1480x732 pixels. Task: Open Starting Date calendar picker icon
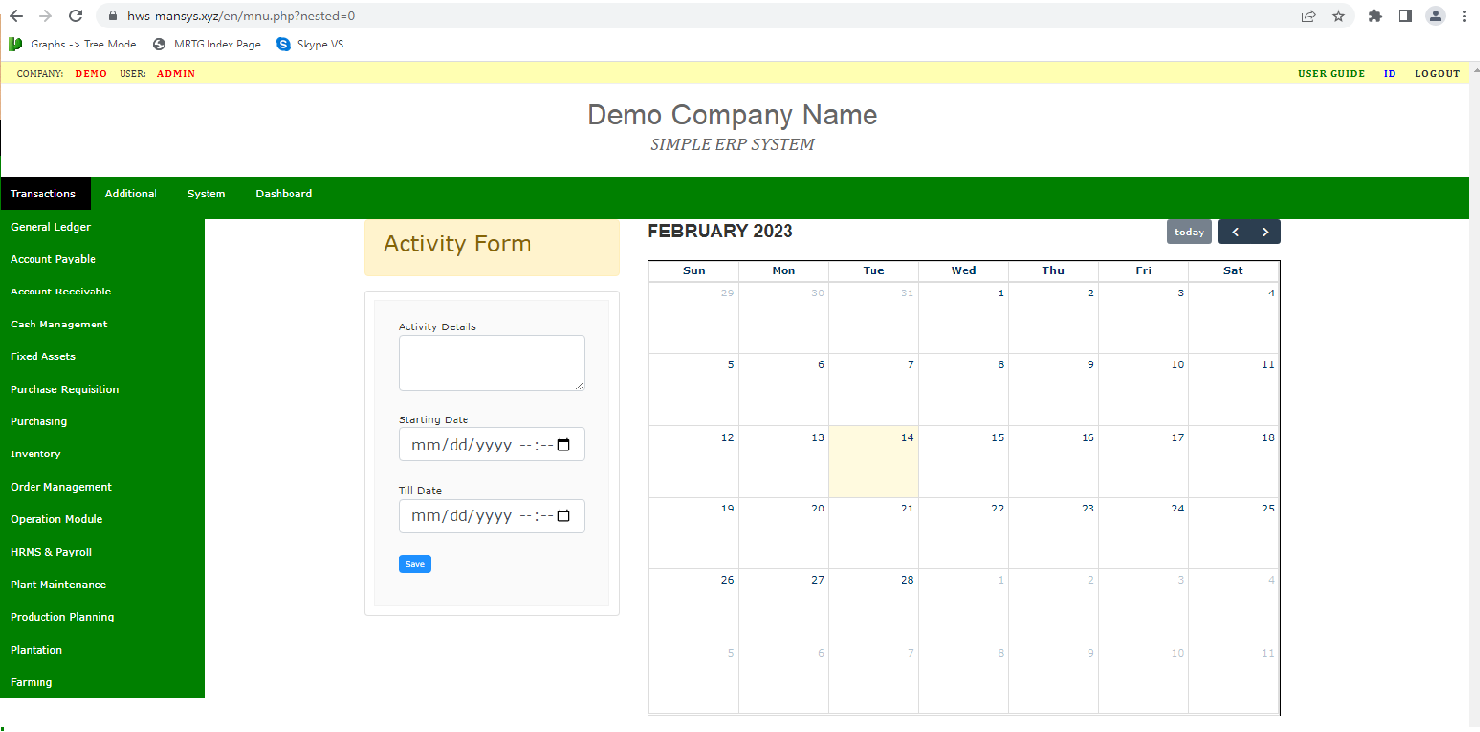pyautogui.click(x=563, y=445)
